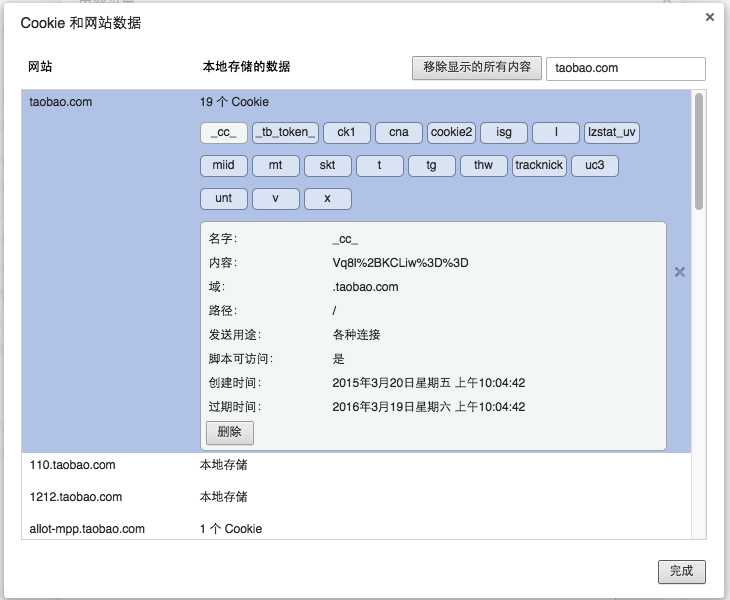Click the expiry time 2016年3月19日

pos(428,407)
